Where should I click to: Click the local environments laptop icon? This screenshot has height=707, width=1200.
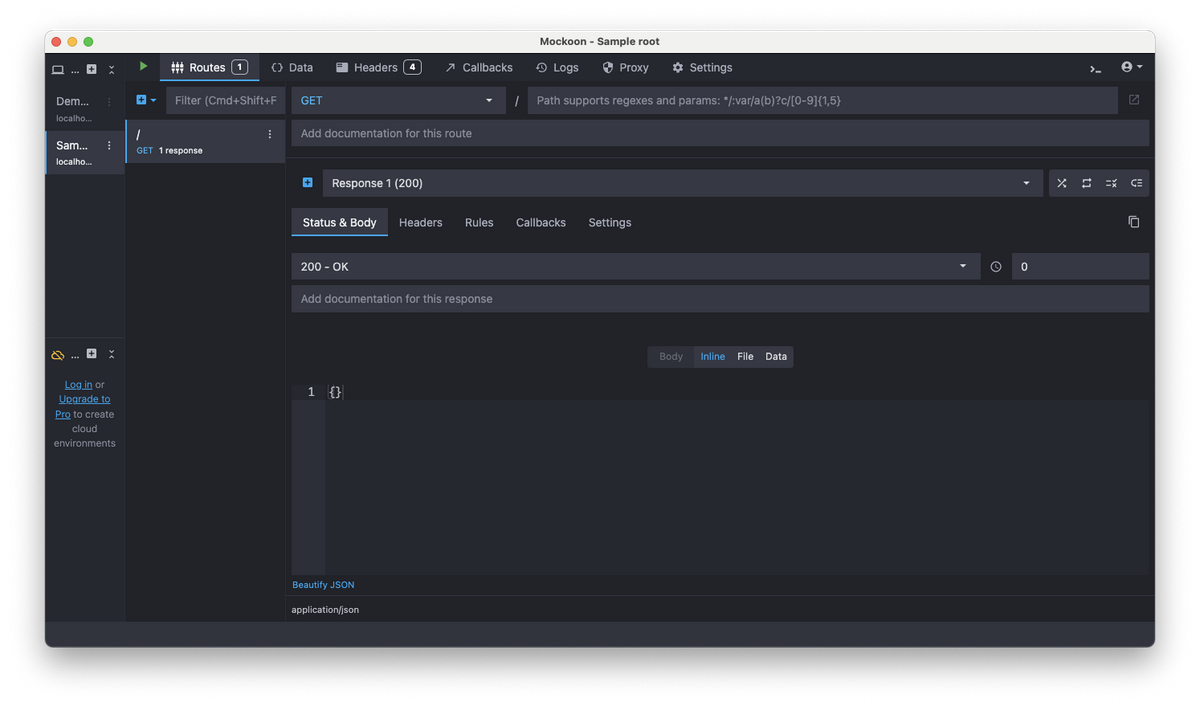click(58, 70)
